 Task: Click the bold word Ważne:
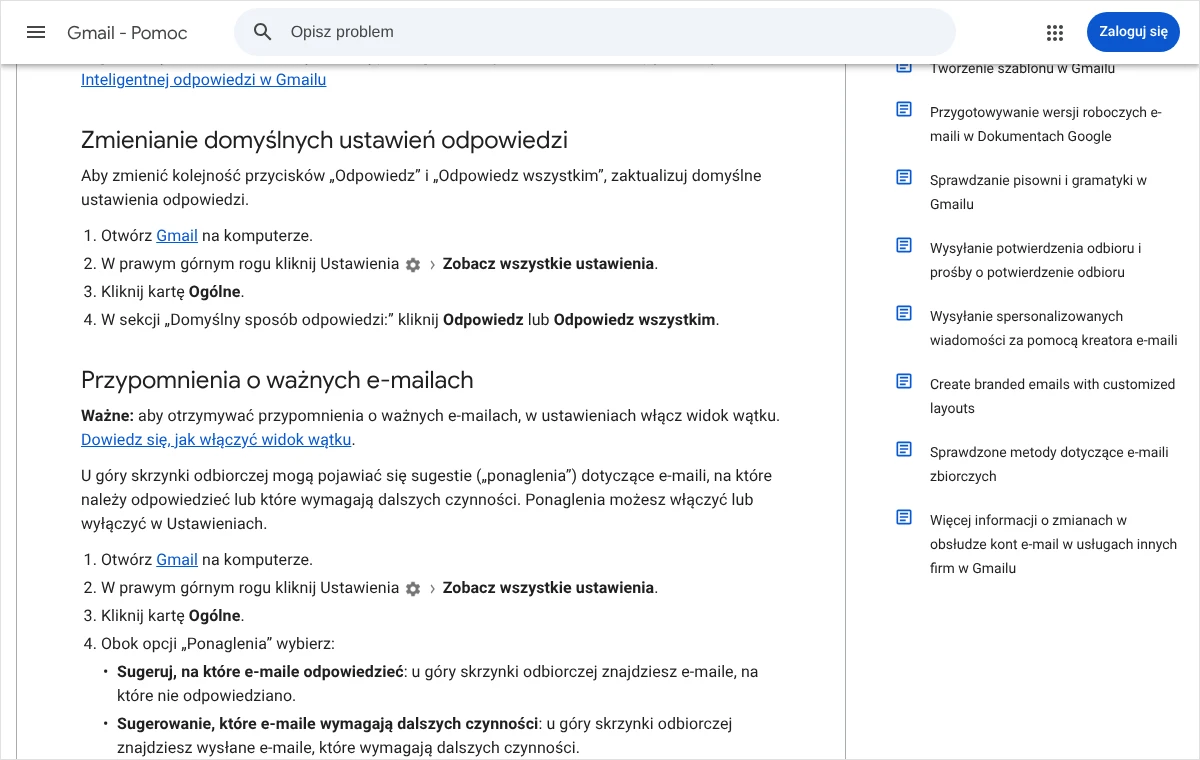click(x=107, y=415)
